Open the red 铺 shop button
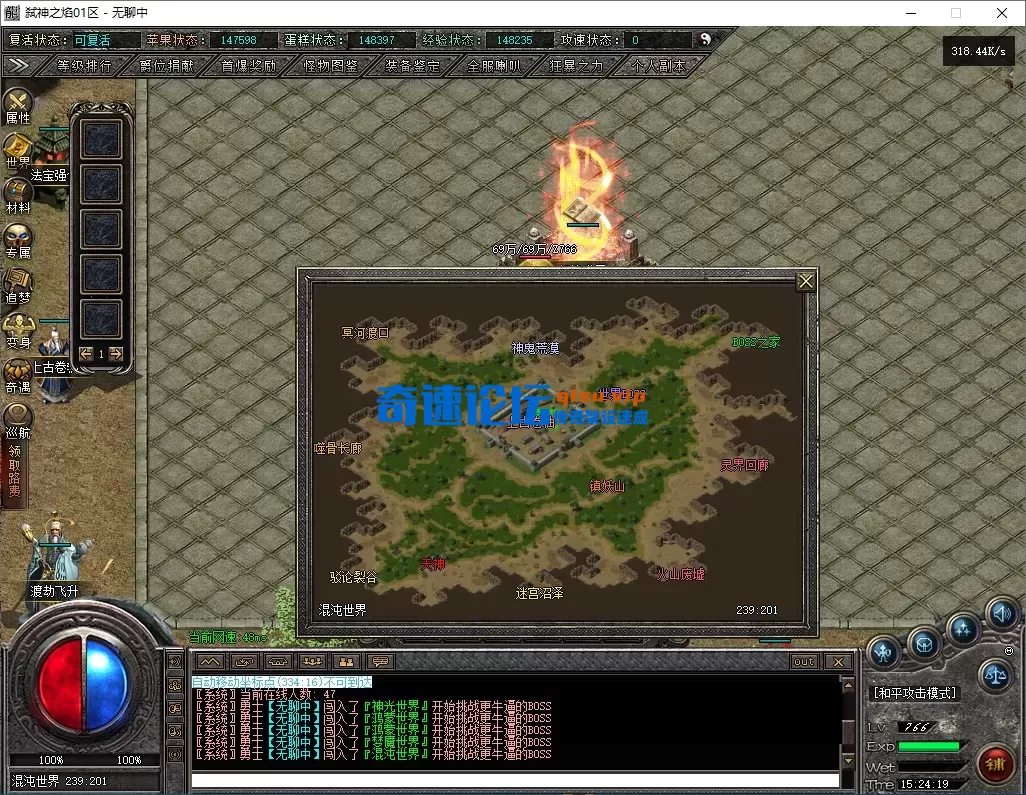 click(x=995, y=765)
